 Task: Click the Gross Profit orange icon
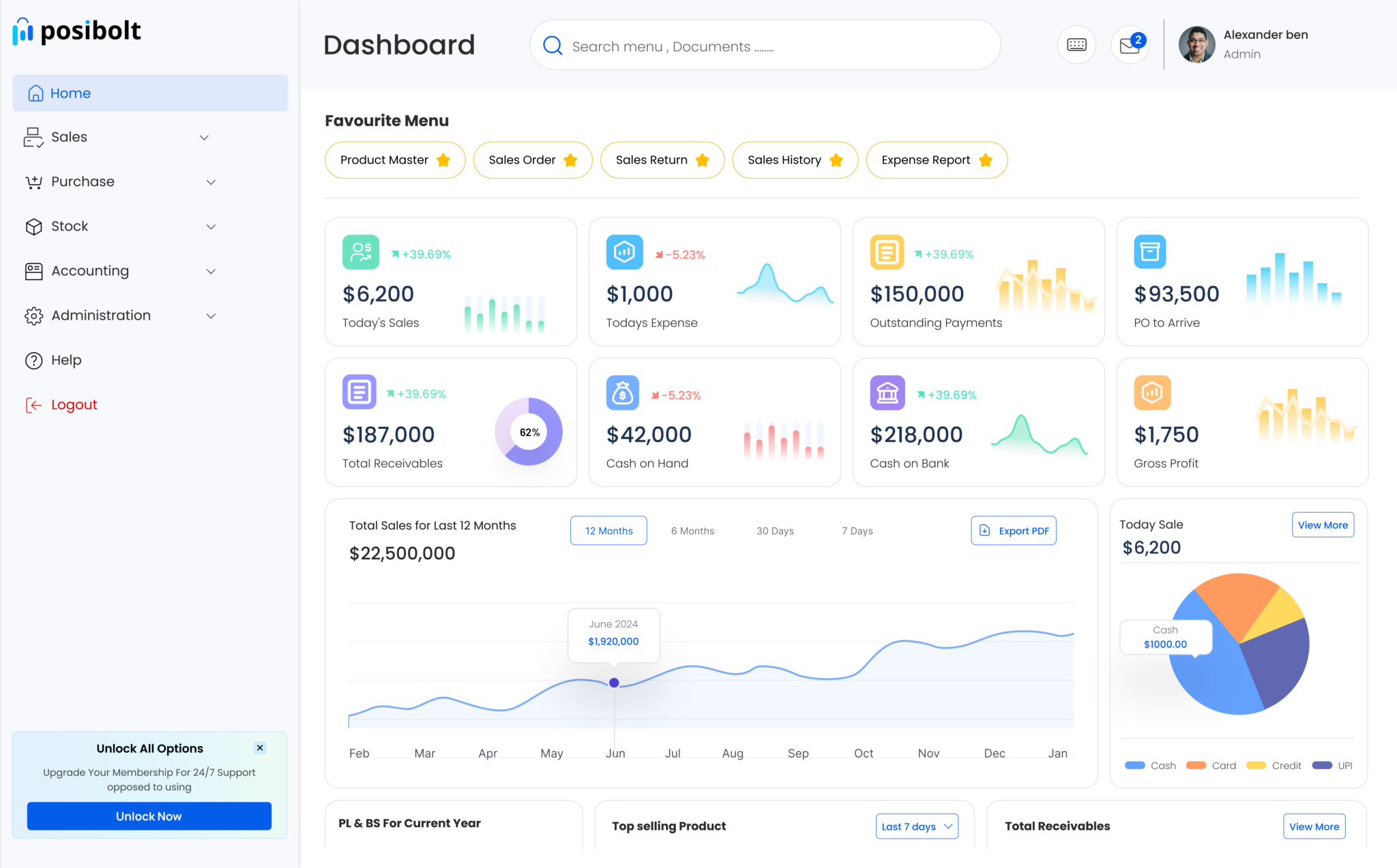[1152, 393]
